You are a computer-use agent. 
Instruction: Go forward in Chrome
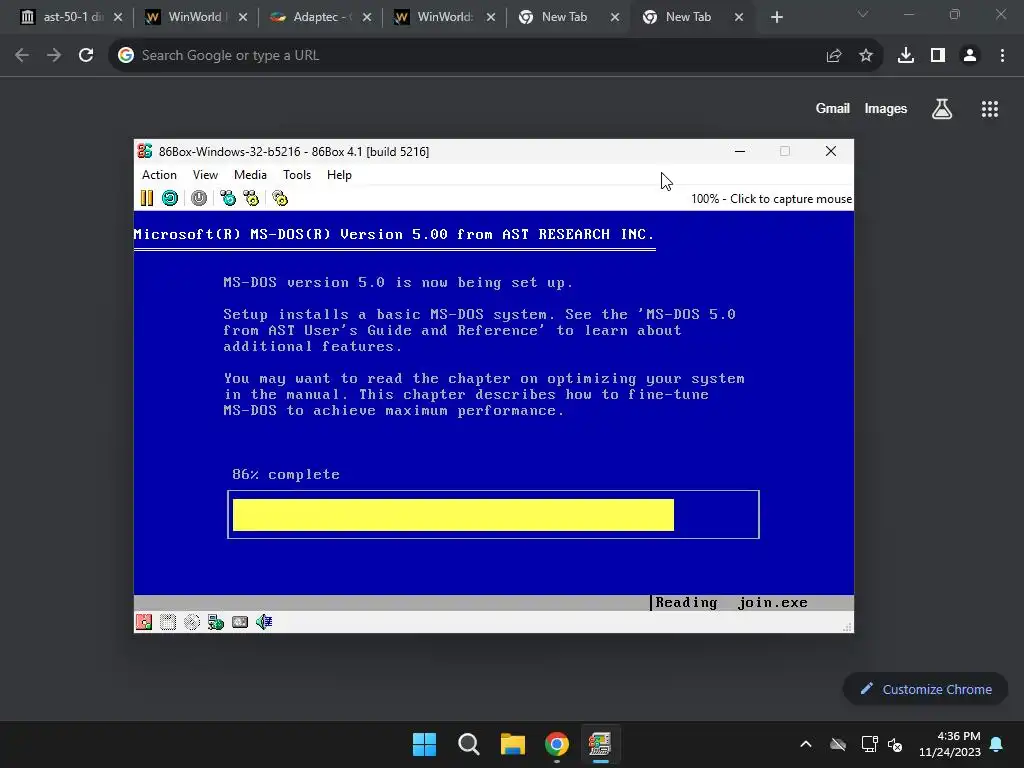tap(54, 56)
